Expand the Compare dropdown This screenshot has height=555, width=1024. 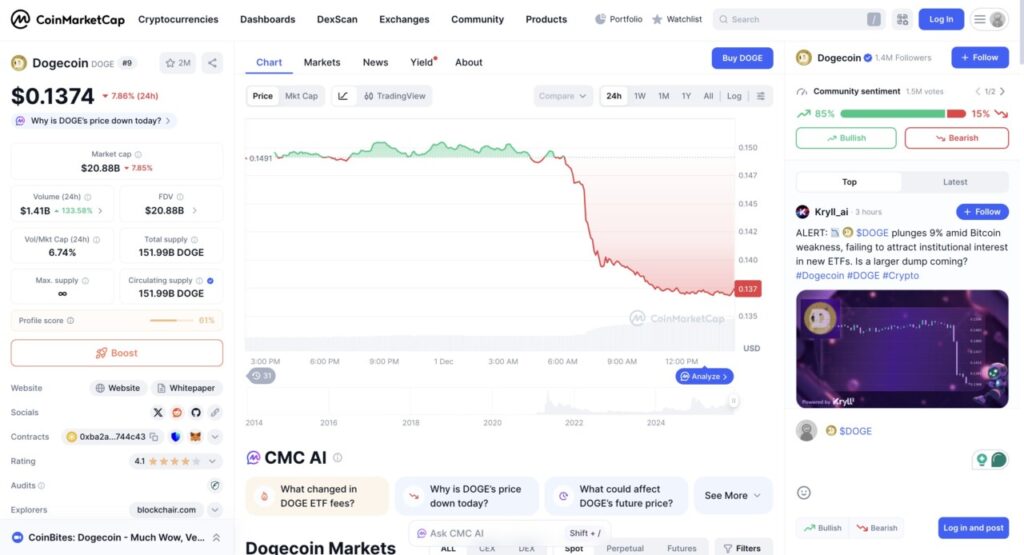click(x=563, y=96)
